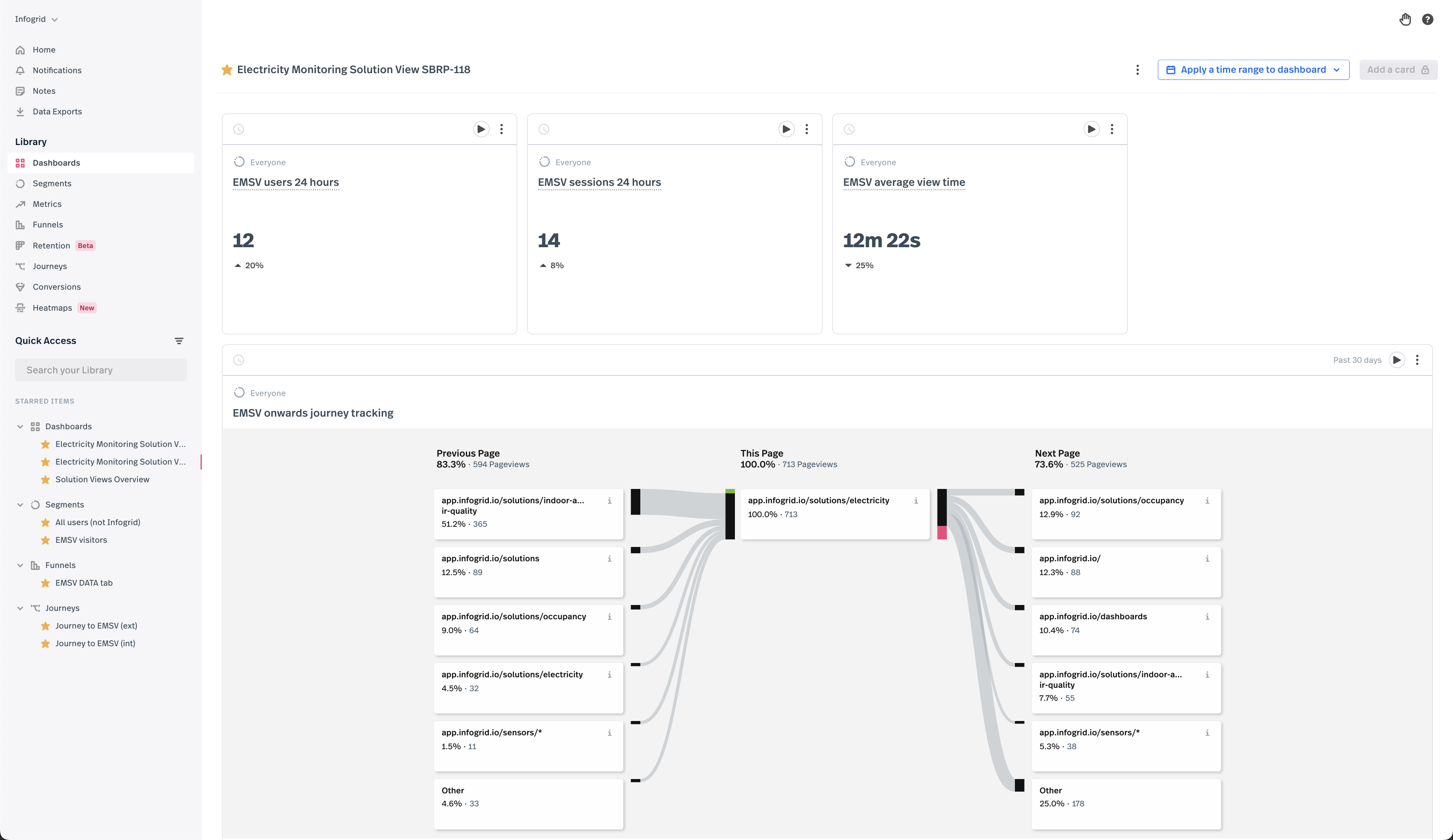Collapse the starred Dashboards group

(x=20, y=427)
